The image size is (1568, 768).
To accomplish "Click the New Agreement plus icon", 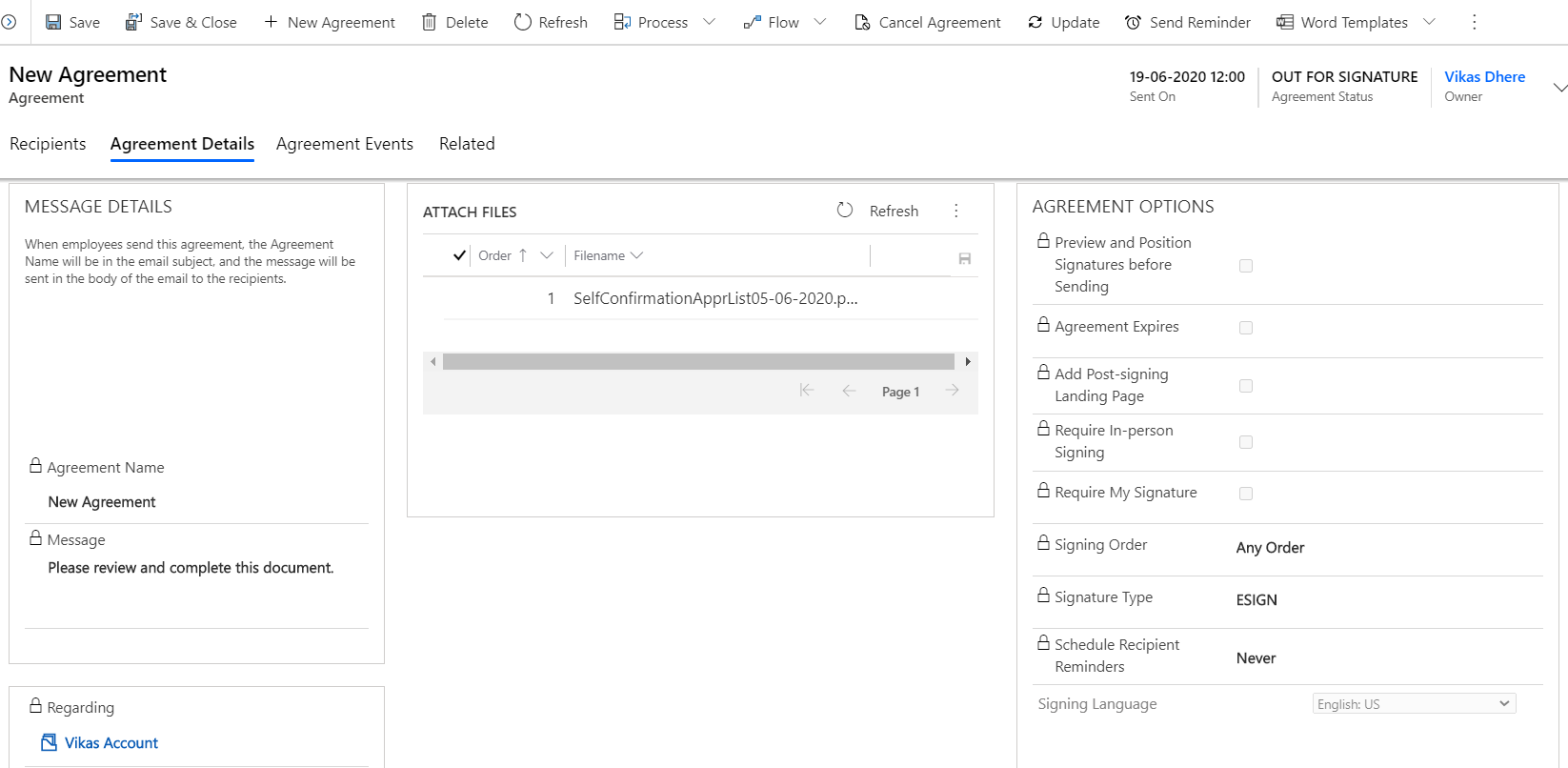I will pyautogui.click(x=271, y=22).
